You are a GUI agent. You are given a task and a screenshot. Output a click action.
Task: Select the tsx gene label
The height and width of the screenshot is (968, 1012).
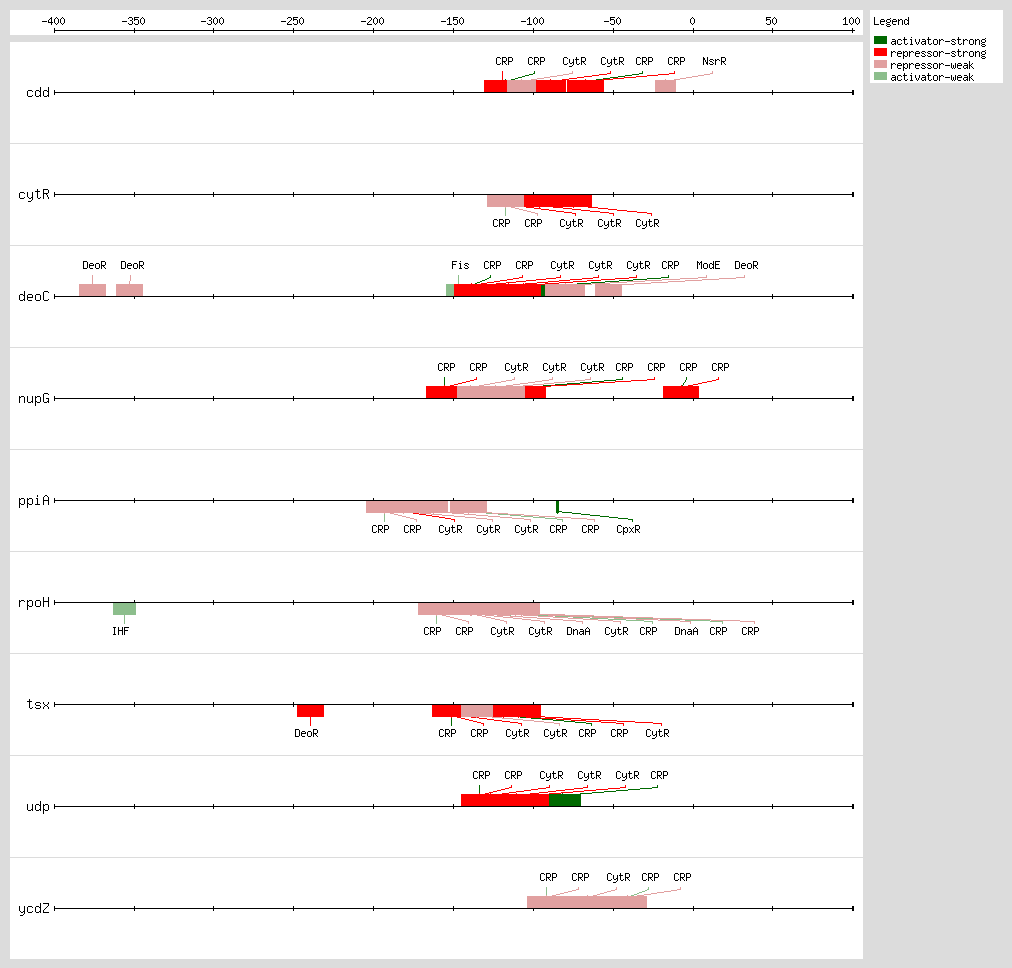click(37, 705)
